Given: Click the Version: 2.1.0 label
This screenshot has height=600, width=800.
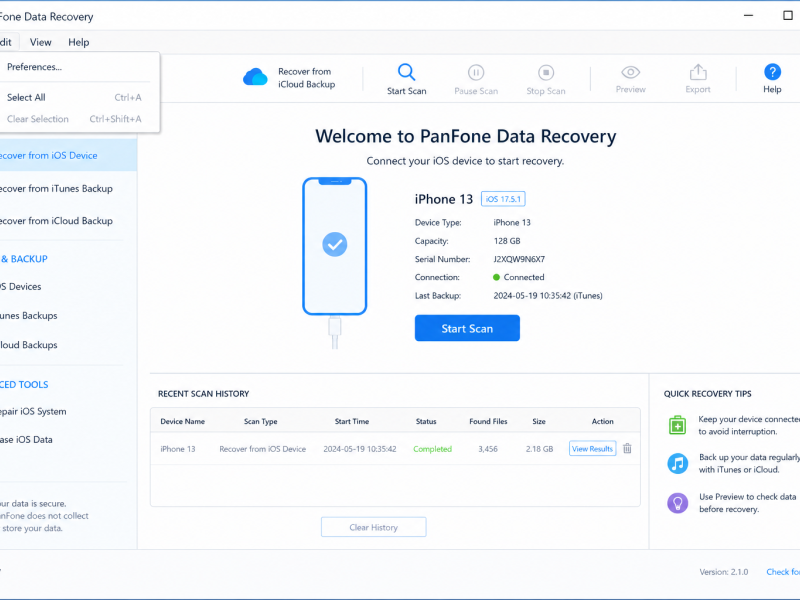Looking at the screenshot, I should pos(723,572).
